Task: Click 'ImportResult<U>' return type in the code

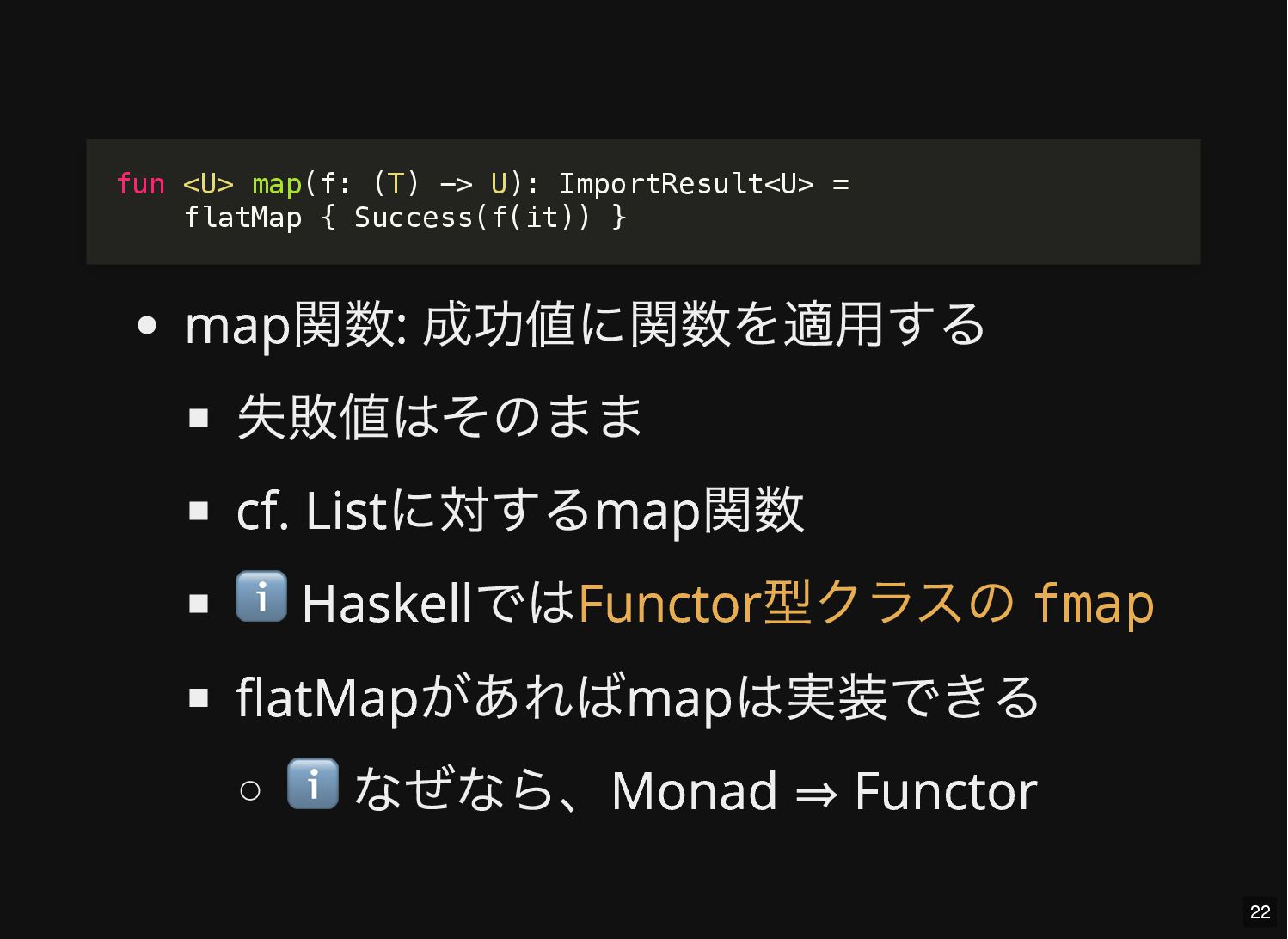Action: pos(686,183)
